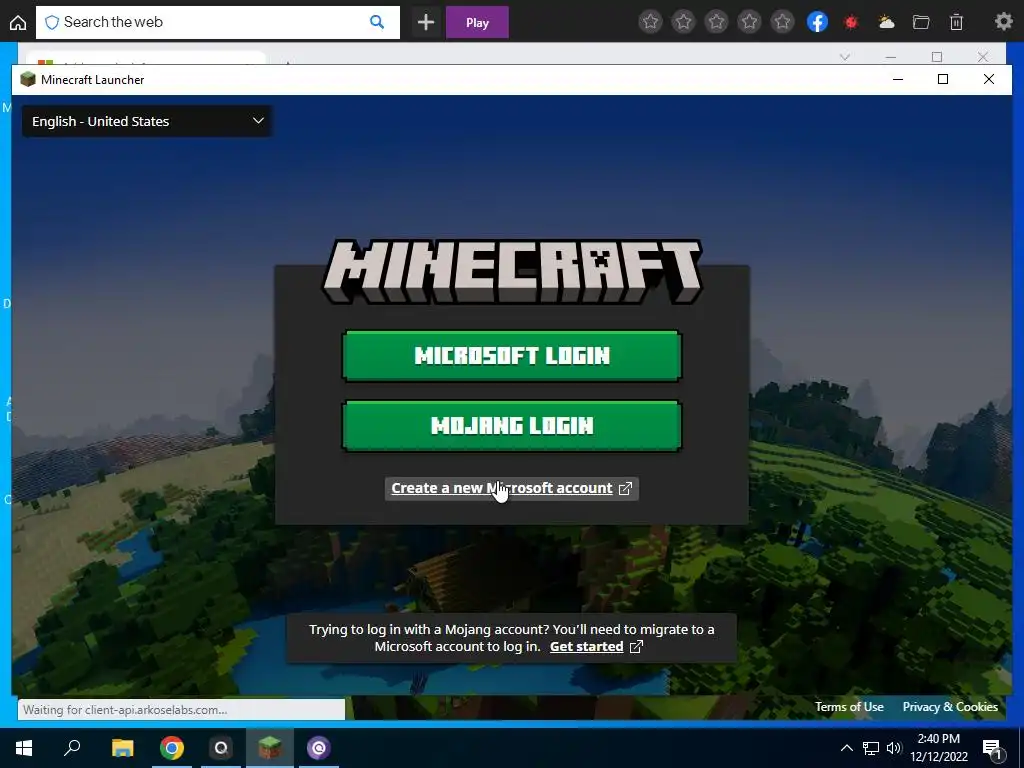Click the MICROSOFT LOGIN button
Screen dimensions: 1024x768
[x=512, y=356]
